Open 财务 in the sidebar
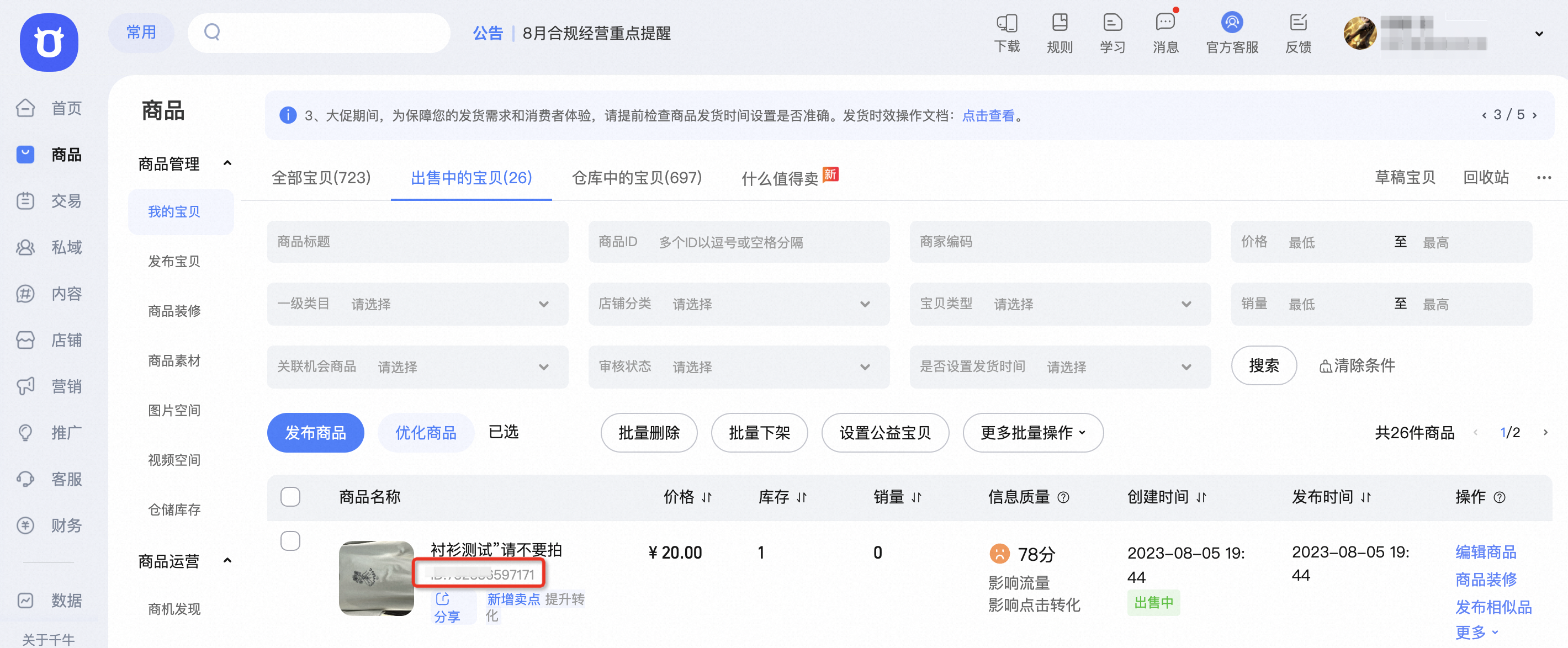Viewport: 1568px width, 648px height. pyautogui.click(x=49, y=525)
